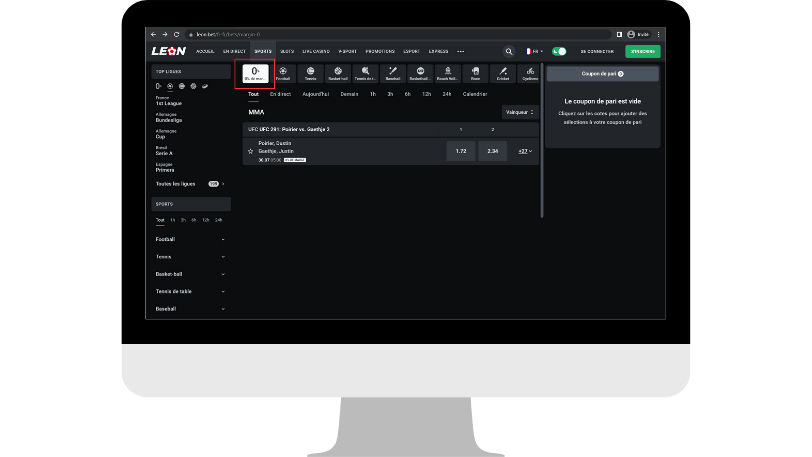812x457 pixels.
Task: Choose the Basket-ball sport icon
Action: [338, 73]
